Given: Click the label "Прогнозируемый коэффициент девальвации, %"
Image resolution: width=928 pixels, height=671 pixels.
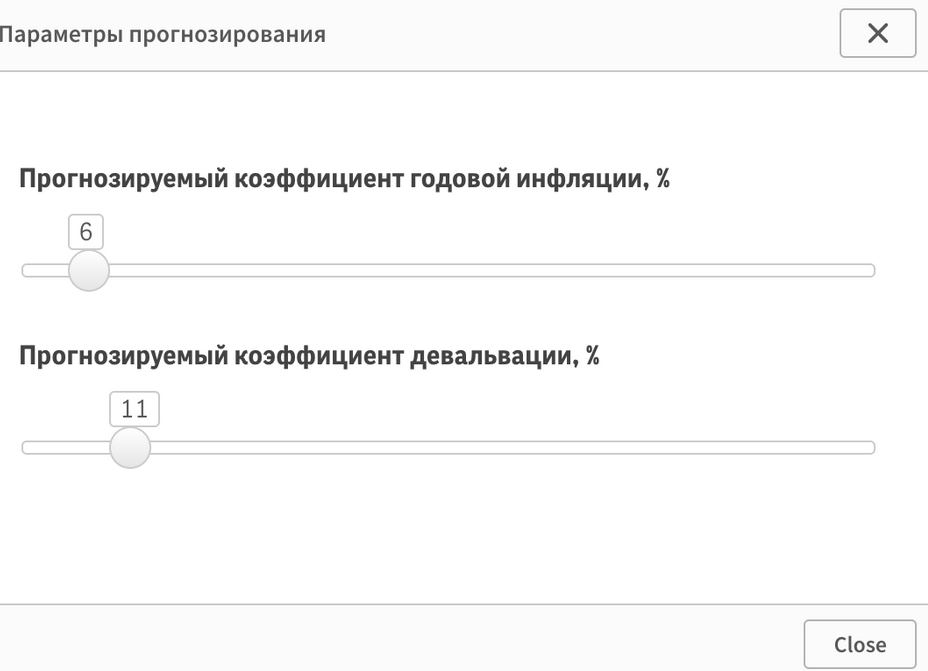Looking at the screenshot, I should [x=309, y=356].
